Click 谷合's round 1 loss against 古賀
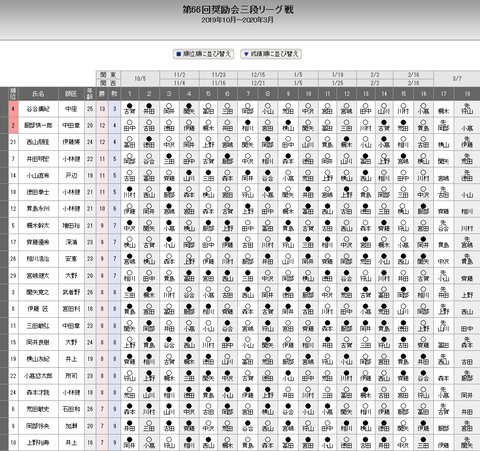Image resolution: width=480 pixels, height=451 pixels. click(130, 109)
